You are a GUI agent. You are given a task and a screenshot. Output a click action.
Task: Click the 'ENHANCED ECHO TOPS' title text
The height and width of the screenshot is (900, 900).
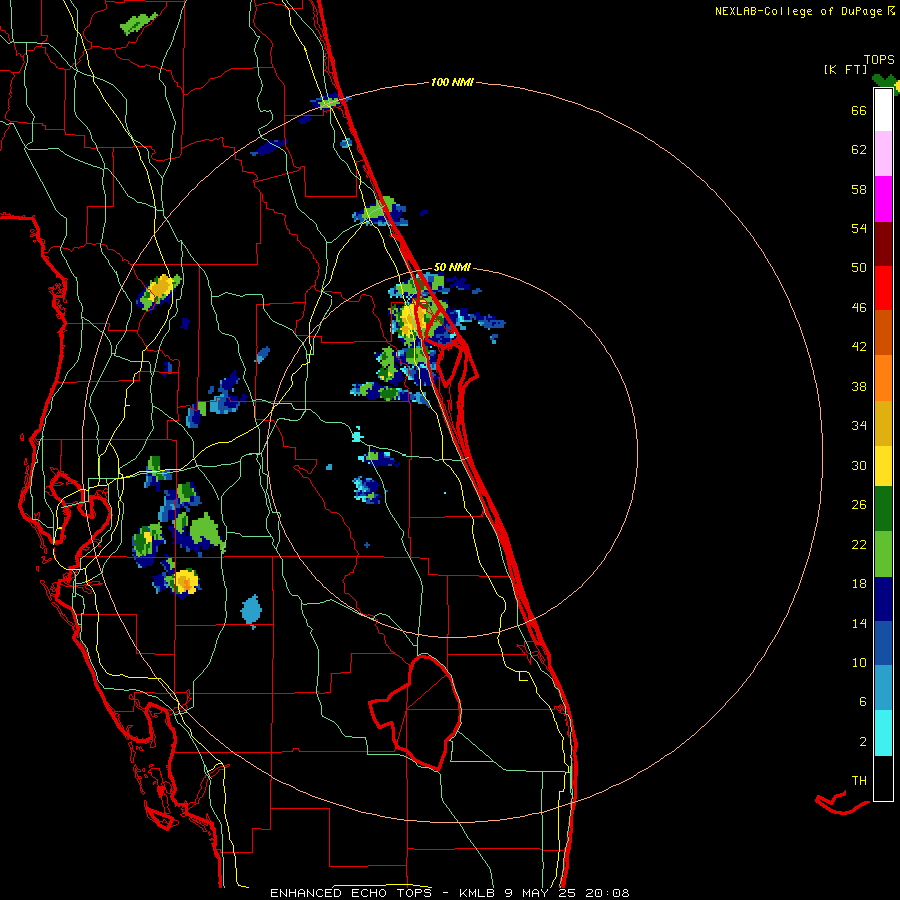(x=351, y=893)
